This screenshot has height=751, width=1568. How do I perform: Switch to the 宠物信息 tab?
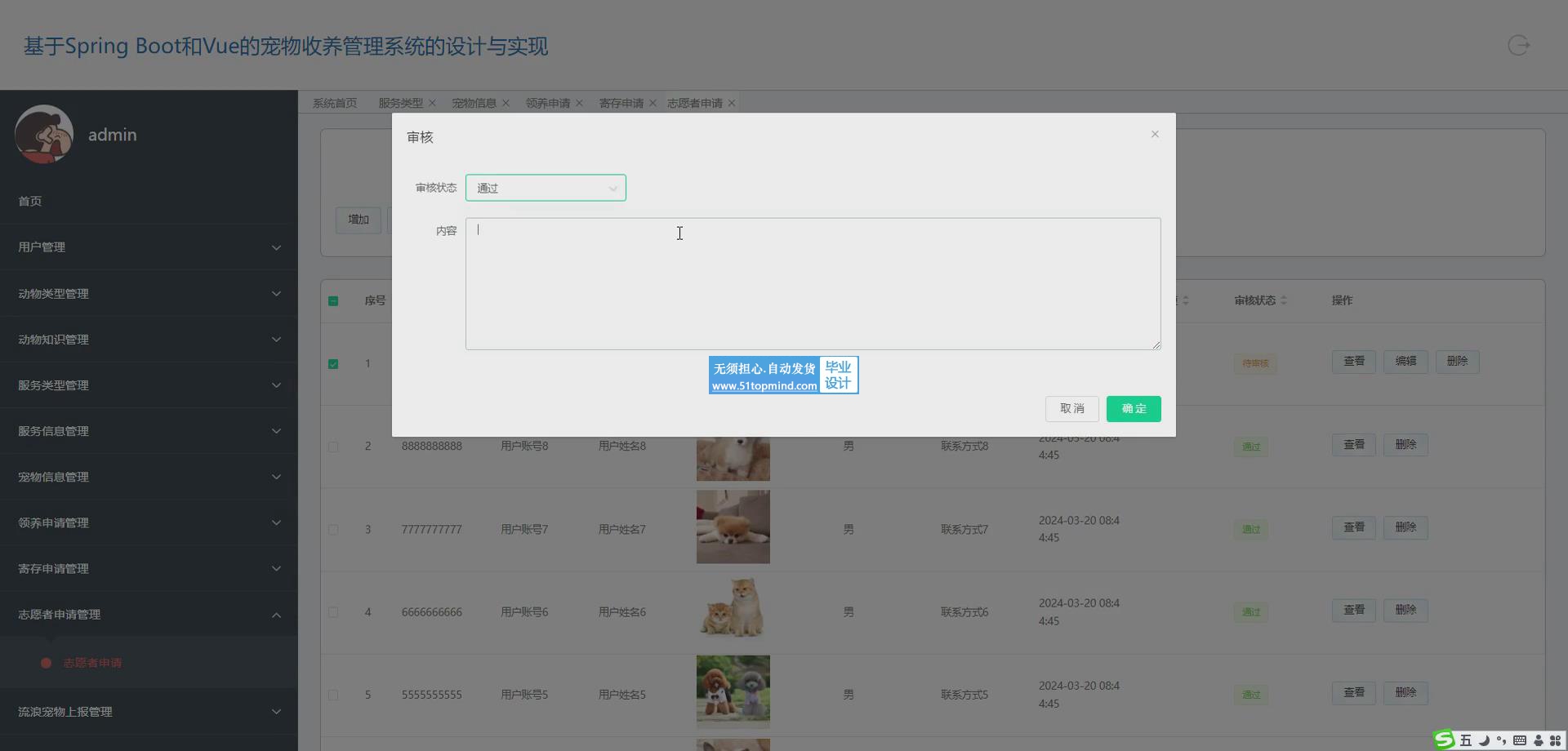474,103
